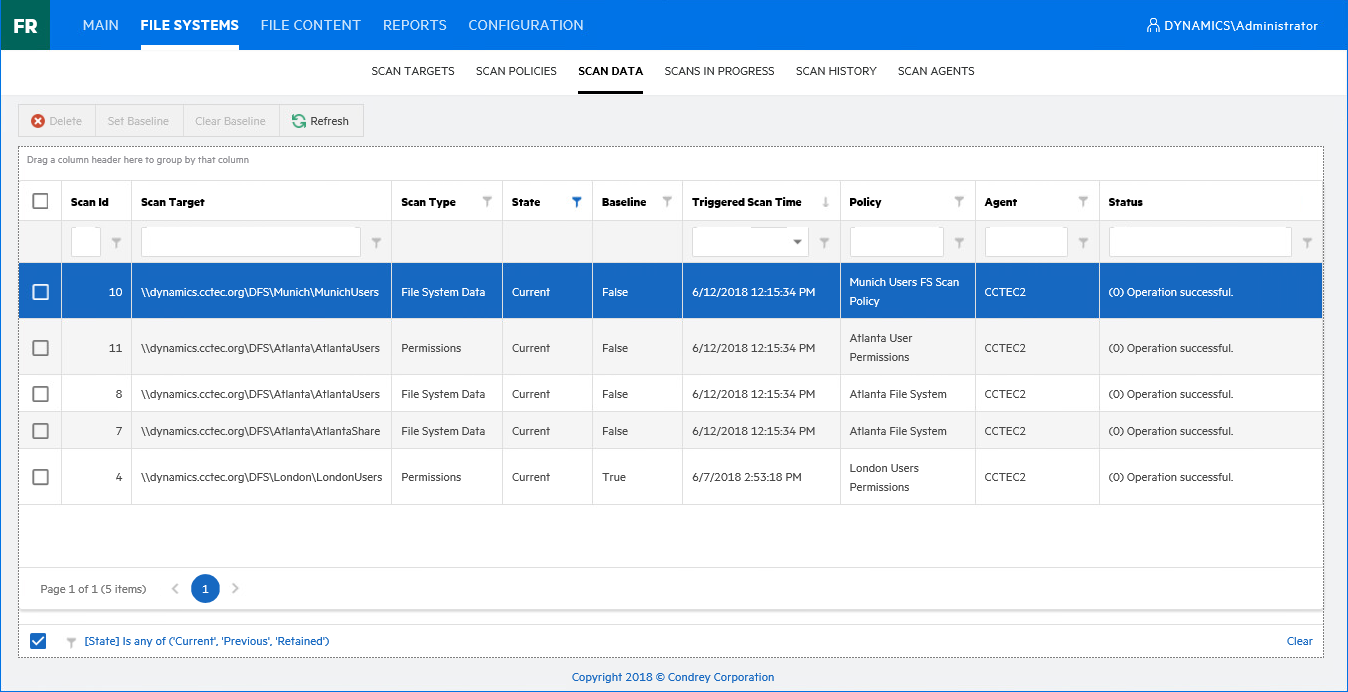Clear the applied State filter
The height and width of the screenshot is (692, 1348).
click(x=1299, y=641)
